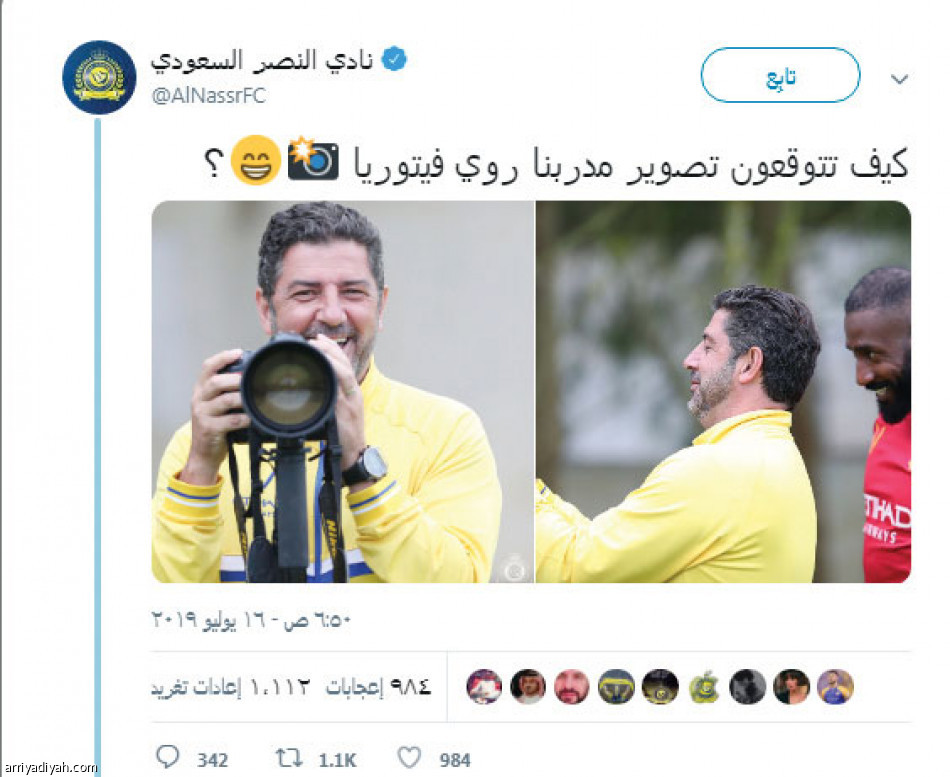Open the @AlNassrFC handle link
The width and height of the screenshot is (950, 777).
pos(208,96)
